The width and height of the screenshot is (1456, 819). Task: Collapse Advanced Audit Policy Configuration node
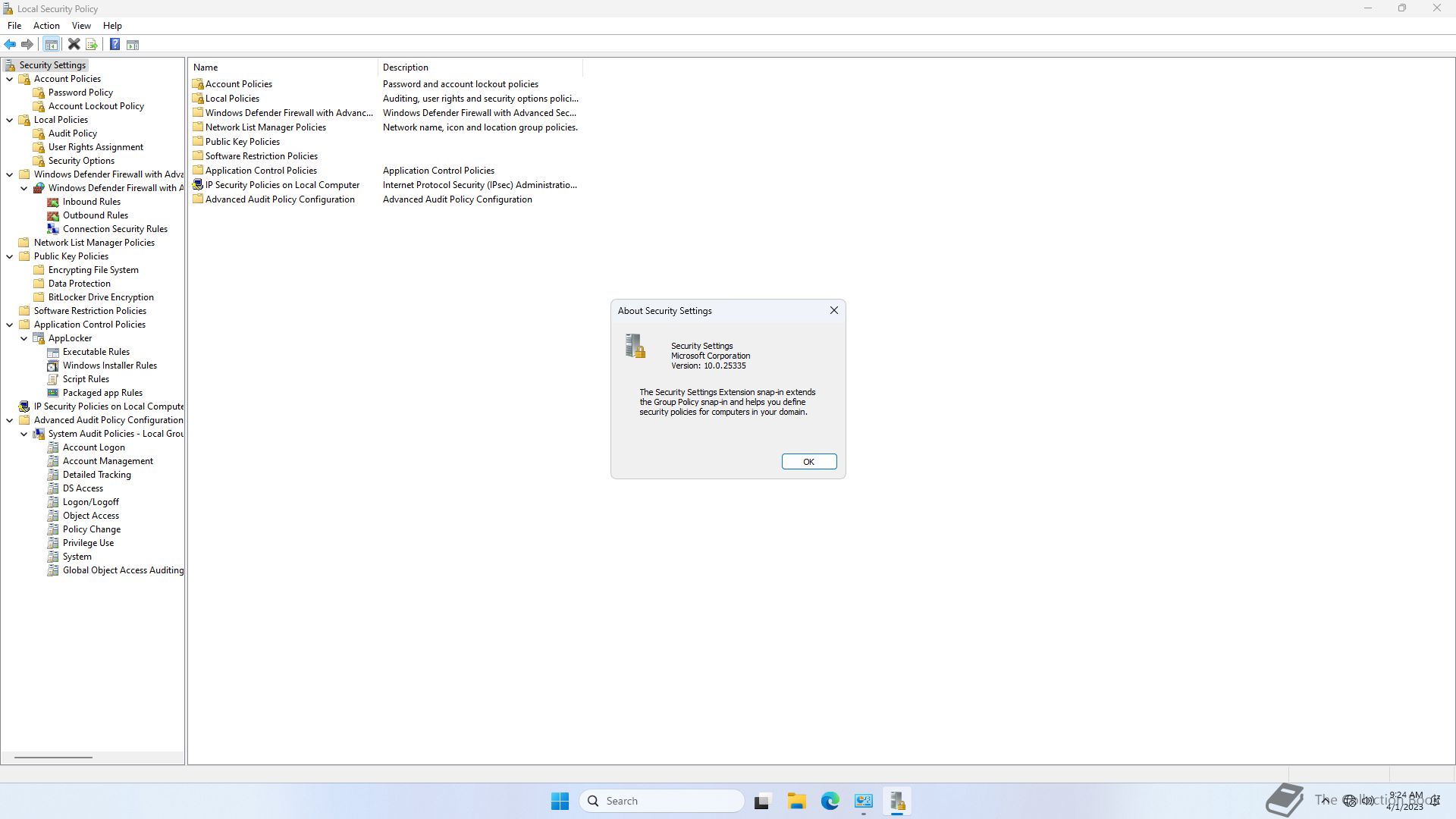click(x=10, y=420)
